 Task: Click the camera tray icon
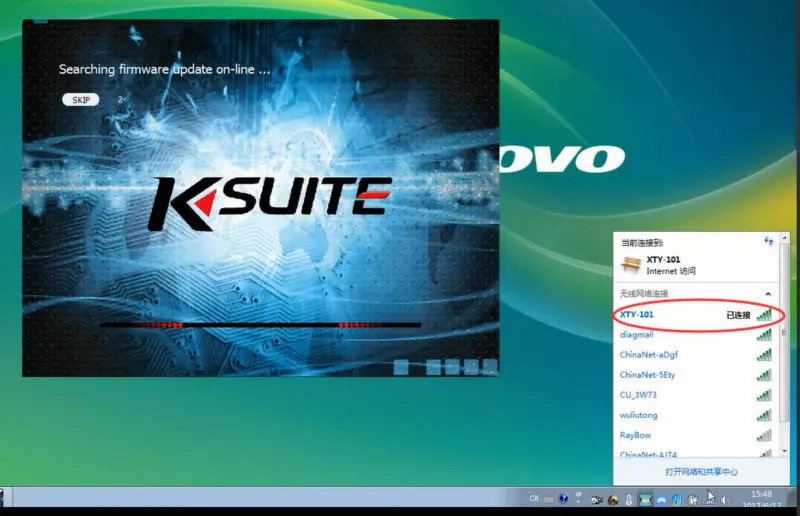(596, 500)
